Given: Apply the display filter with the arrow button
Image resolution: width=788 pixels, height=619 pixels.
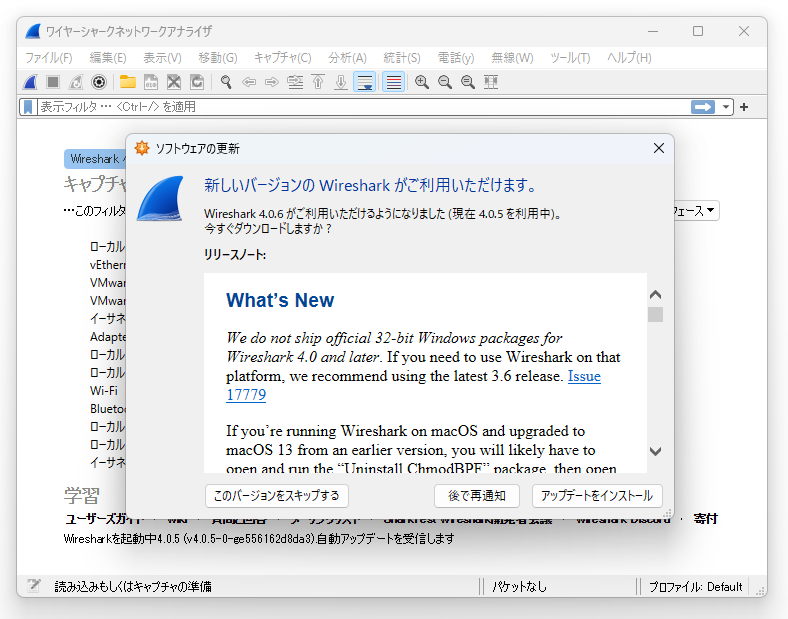Looking at the screenshot, I should (x=703, y=107).
